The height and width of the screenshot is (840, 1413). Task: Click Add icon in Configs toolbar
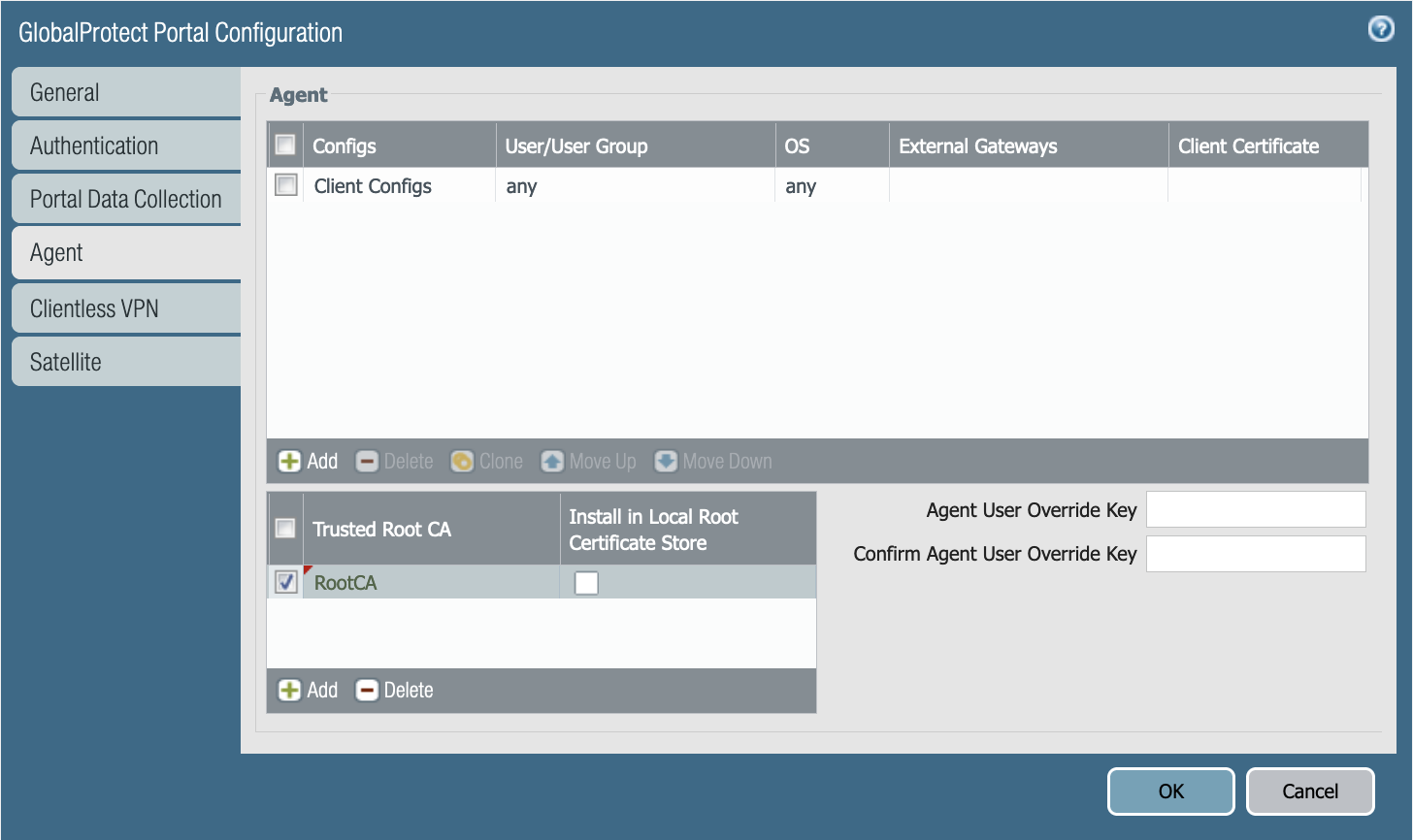[x=289, y=462]
